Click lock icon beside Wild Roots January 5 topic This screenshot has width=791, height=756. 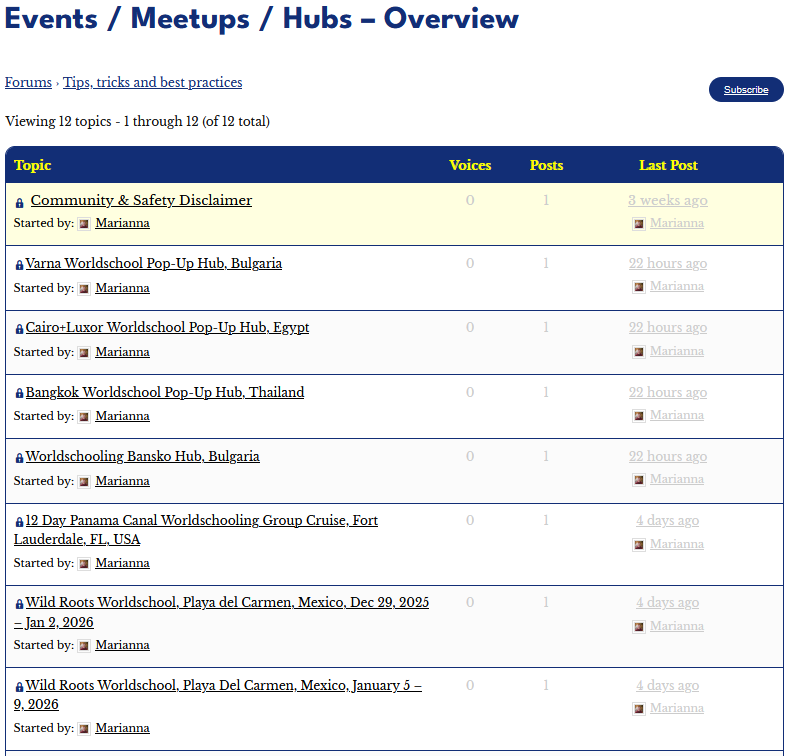pyautogui.click(x=19, y=686)
